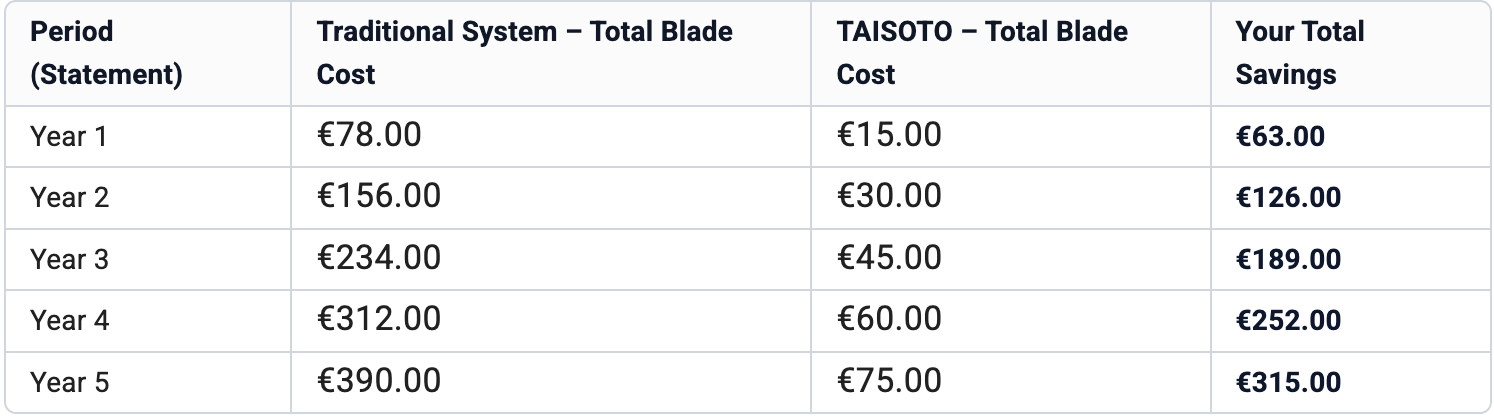Click the "TAISOTO – Total Blade Cost" header
The image size is (1494, 420).
[x=981, y=53]
